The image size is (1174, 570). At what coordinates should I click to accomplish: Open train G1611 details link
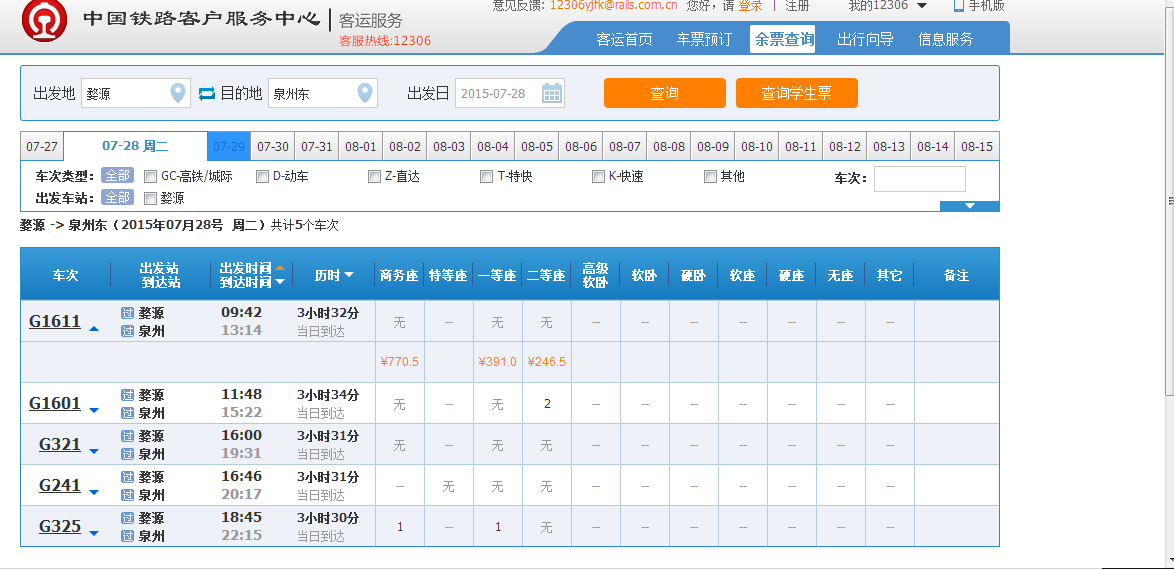55,321
